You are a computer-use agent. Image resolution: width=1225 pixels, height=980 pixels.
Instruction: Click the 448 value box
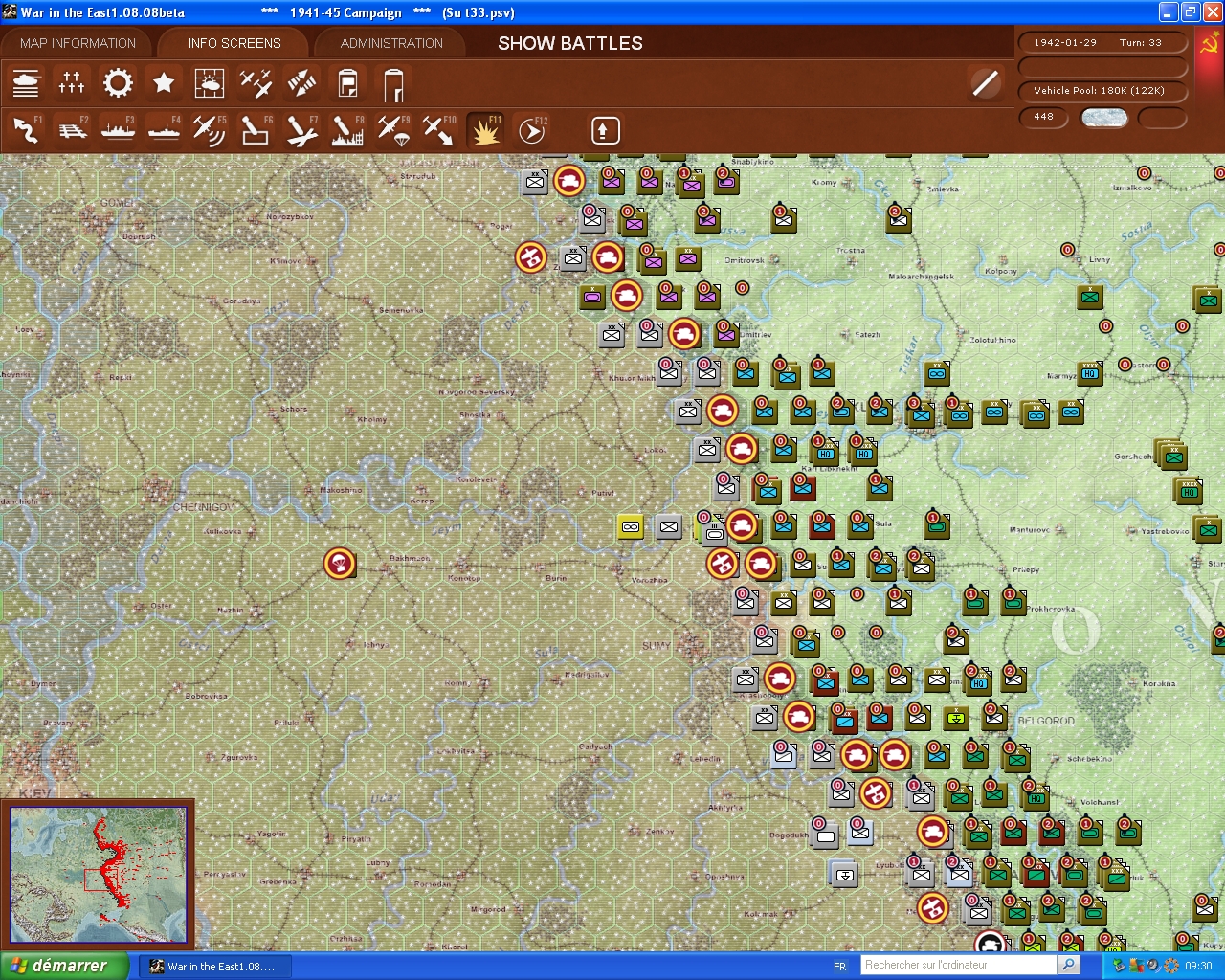pos(1044,117)
